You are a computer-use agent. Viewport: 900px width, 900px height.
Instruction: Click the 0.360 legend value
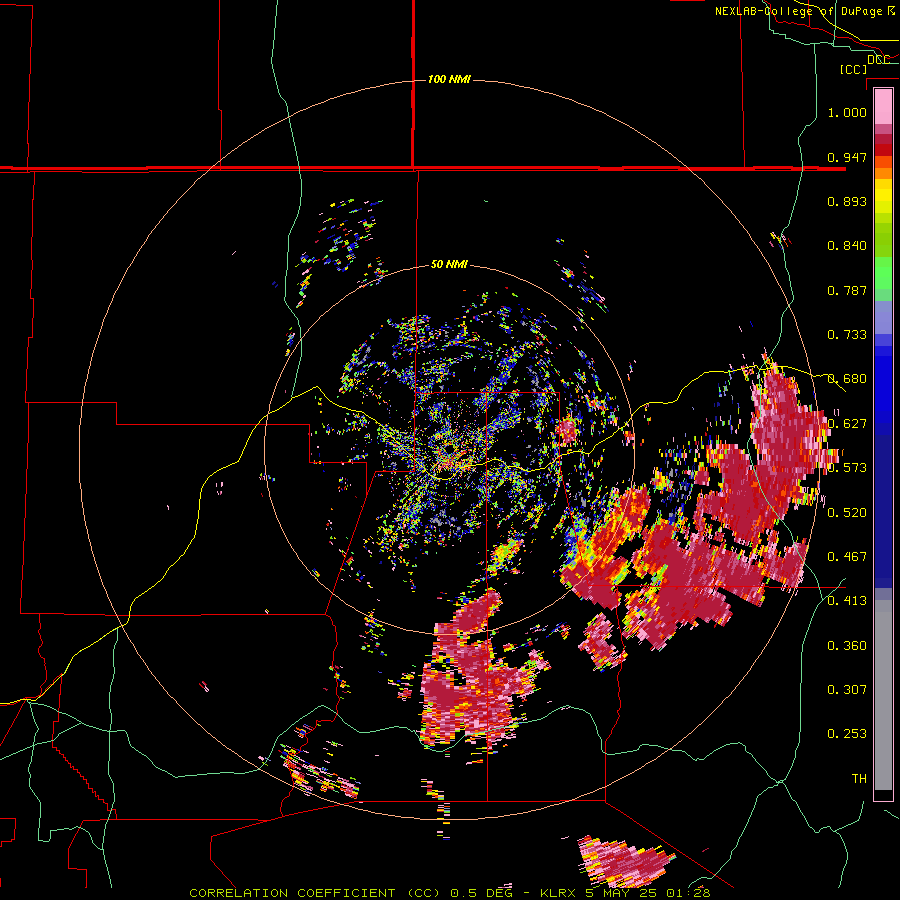pyautogui.click(x=847, y=646)
